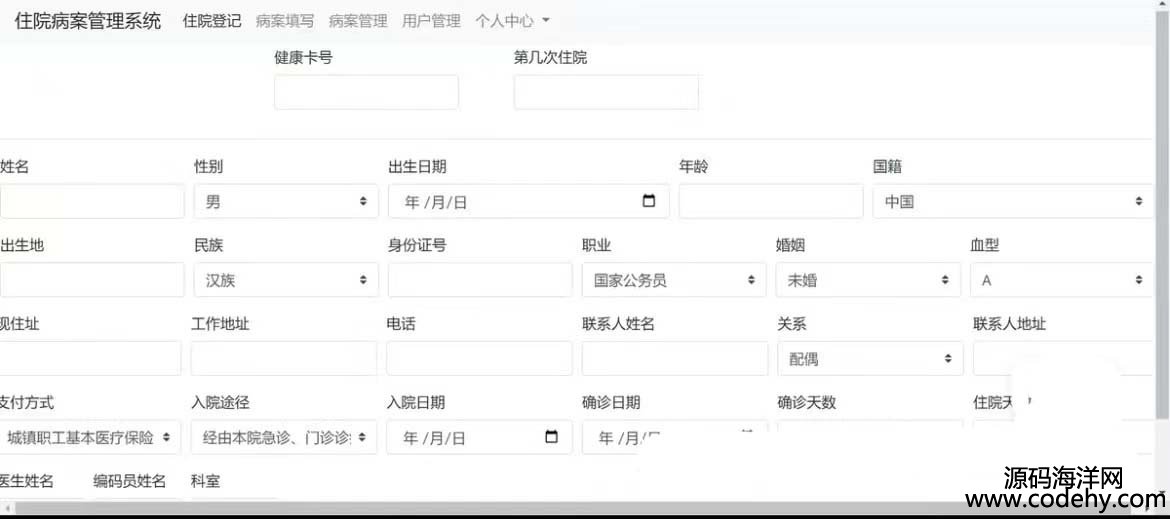Open the 支付方式 dropdown showing 城镇职工基本医疗保险
This screenshot has height=519, width=1170.
90,438
